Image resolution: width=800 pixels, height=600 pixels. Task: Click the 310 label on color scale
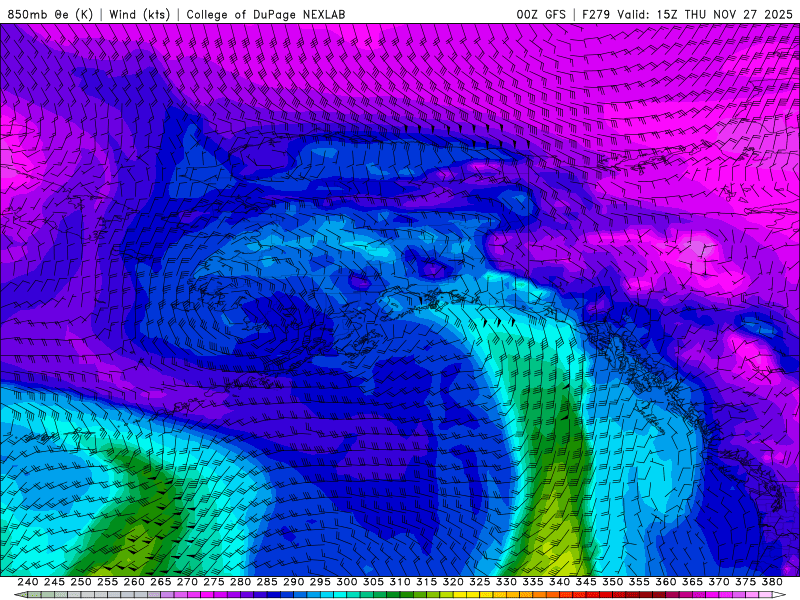coord(399,582)
